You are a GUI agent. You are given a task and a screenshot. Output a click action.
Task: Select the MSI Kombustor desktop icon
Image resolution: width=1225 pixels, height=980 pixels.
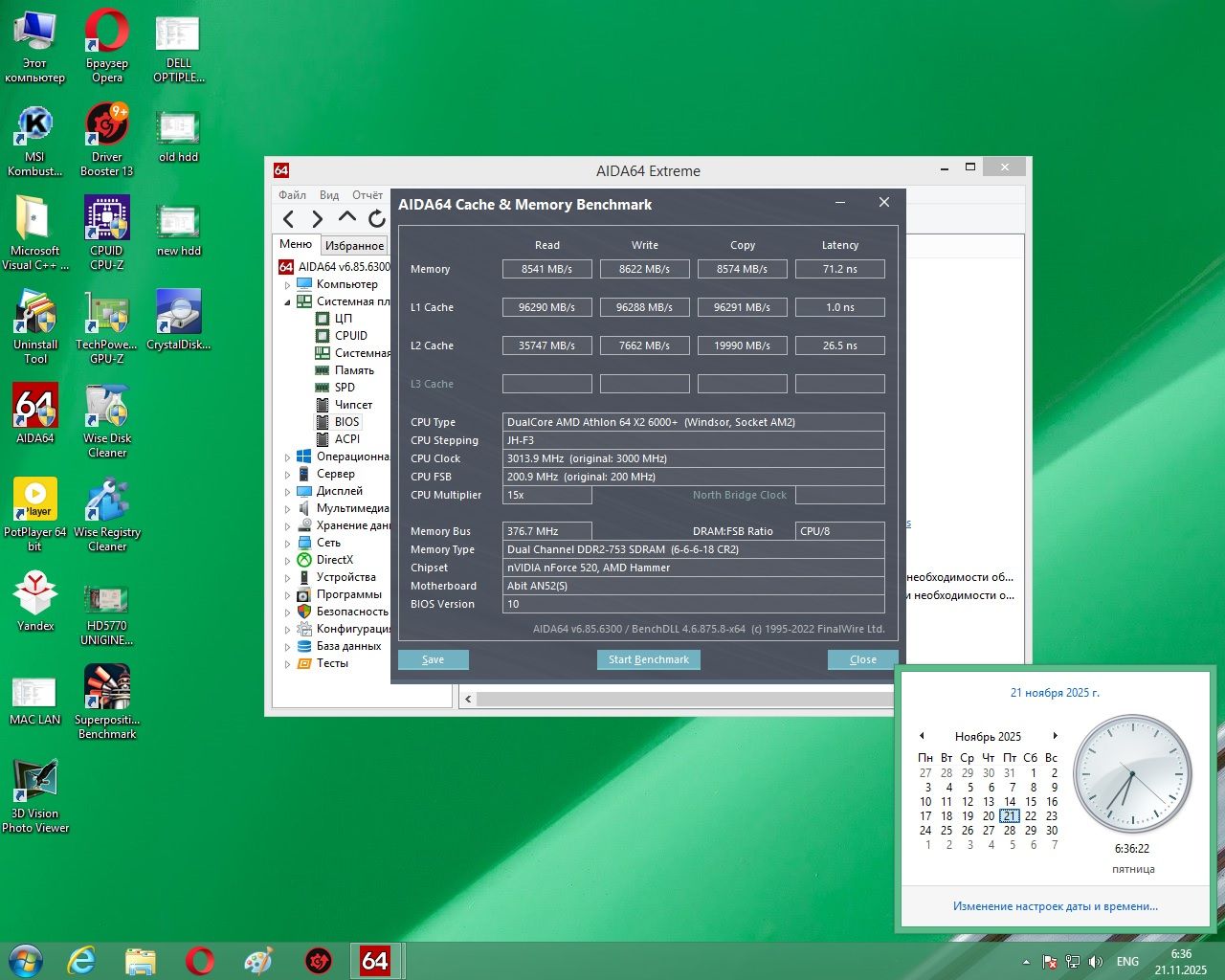coord(34,141)
